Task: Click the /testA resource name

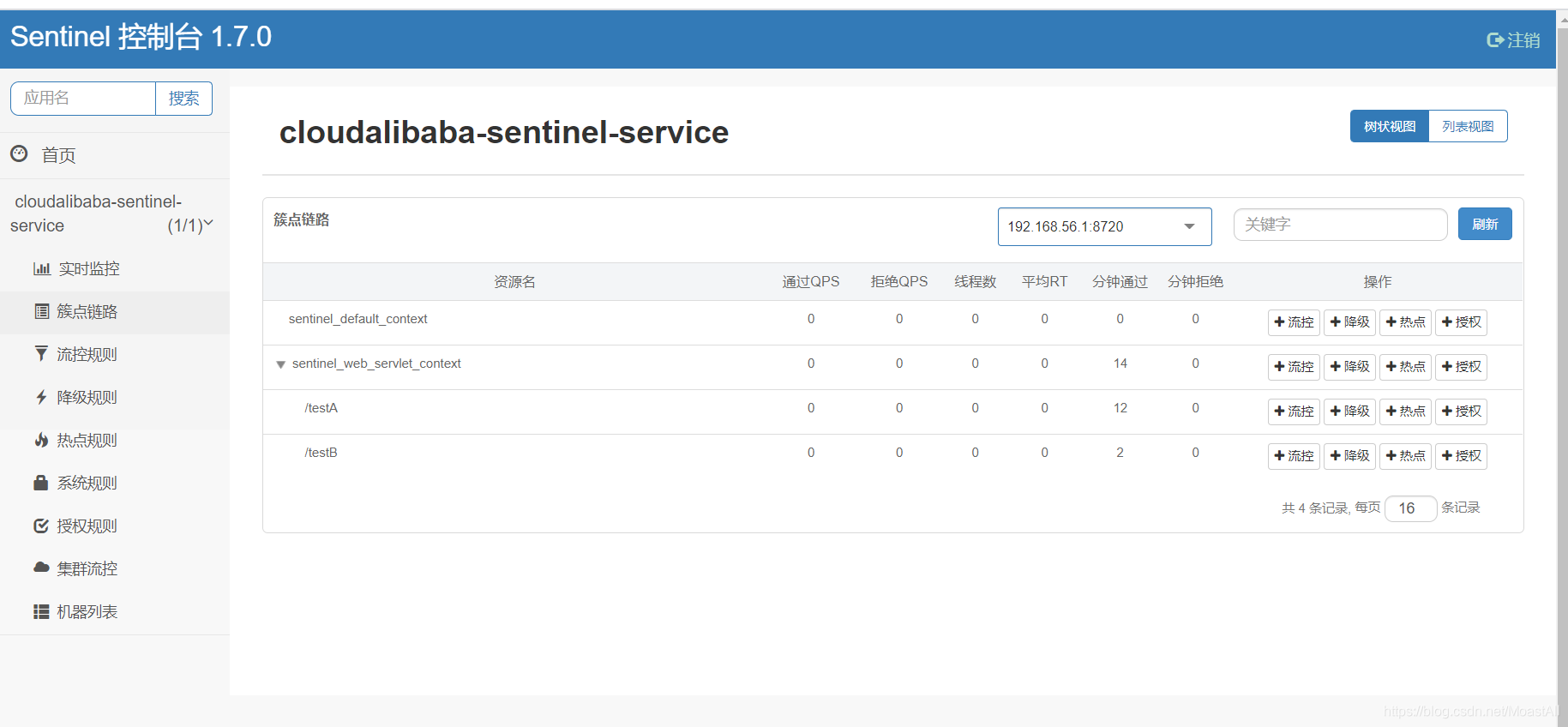Action: click(321, 408)
